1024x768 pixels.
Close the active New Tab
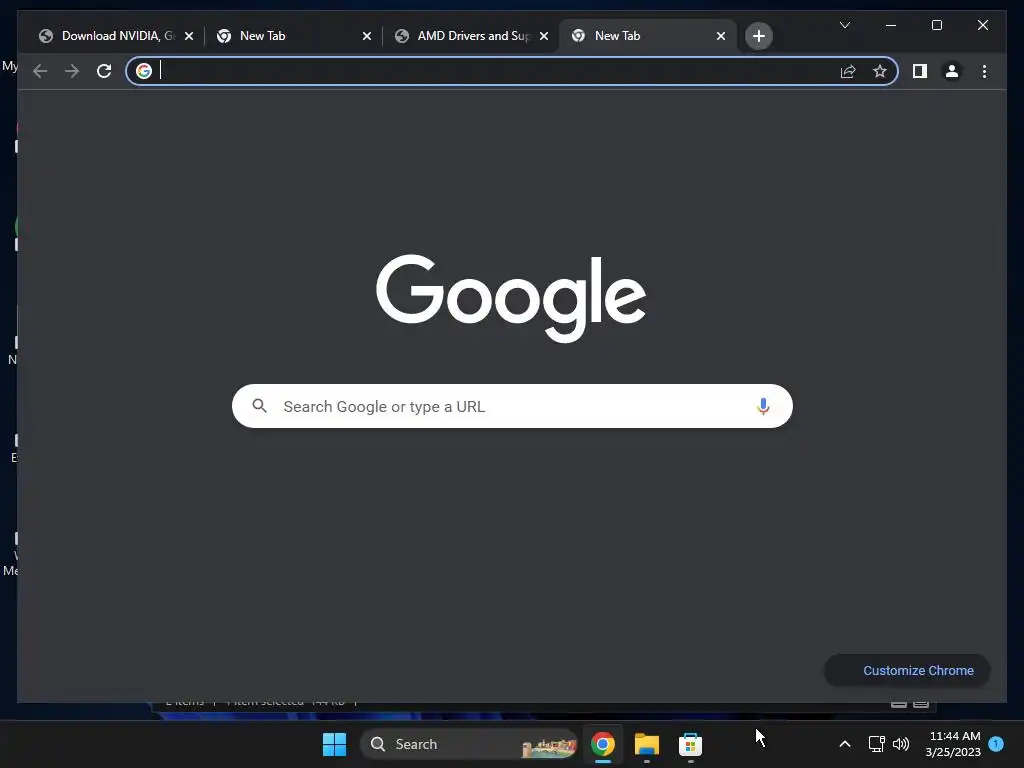point(720,36)
